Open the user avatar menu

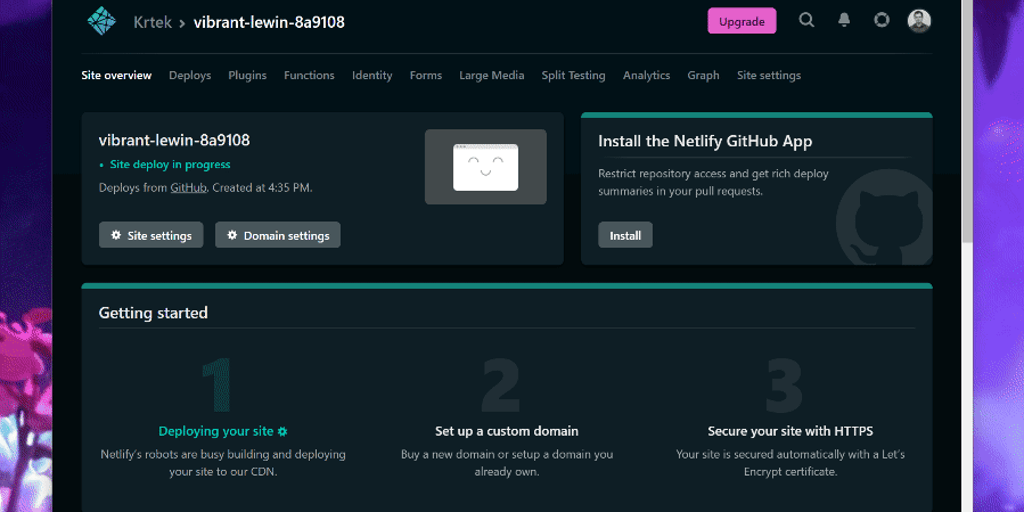pos(919,20)
